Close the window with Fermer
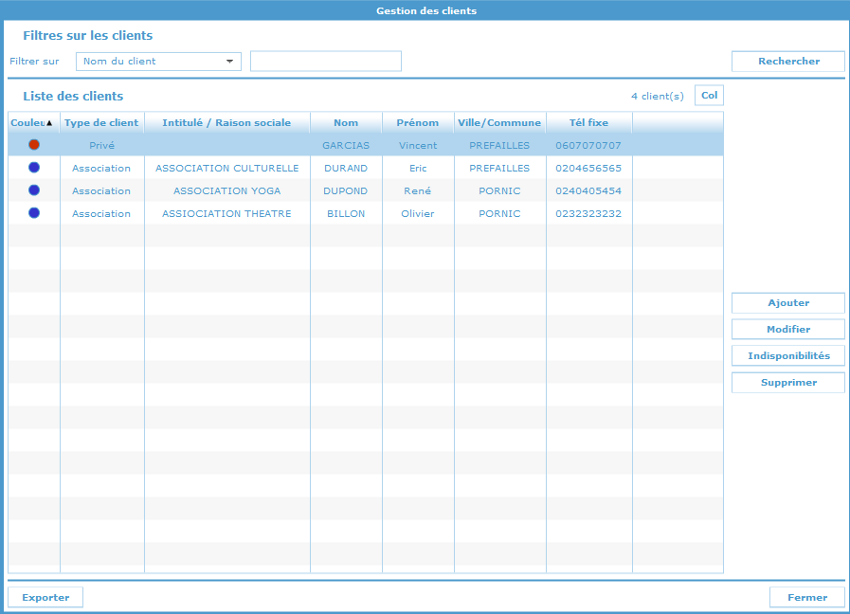This screenshot has height=614, width=850. coord(807,597)
